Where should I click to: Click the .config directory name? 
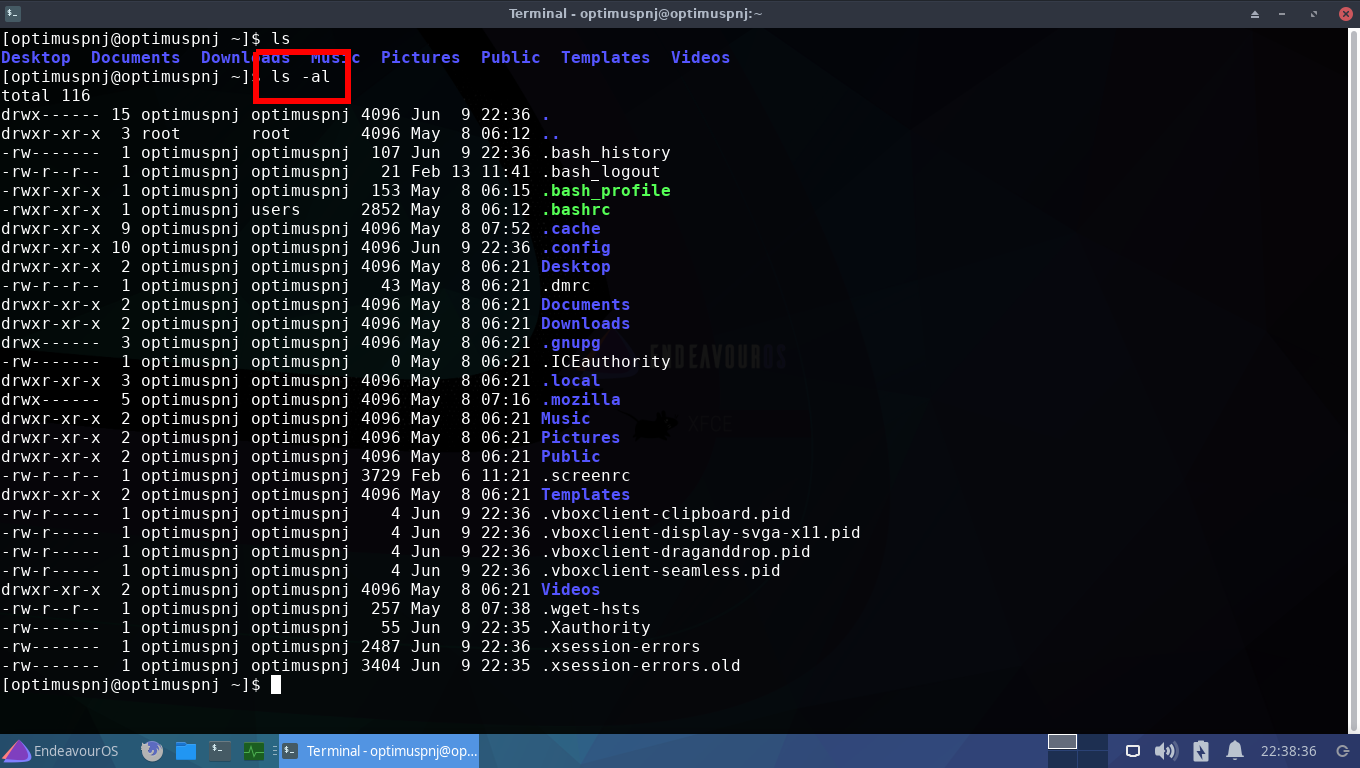576,248
